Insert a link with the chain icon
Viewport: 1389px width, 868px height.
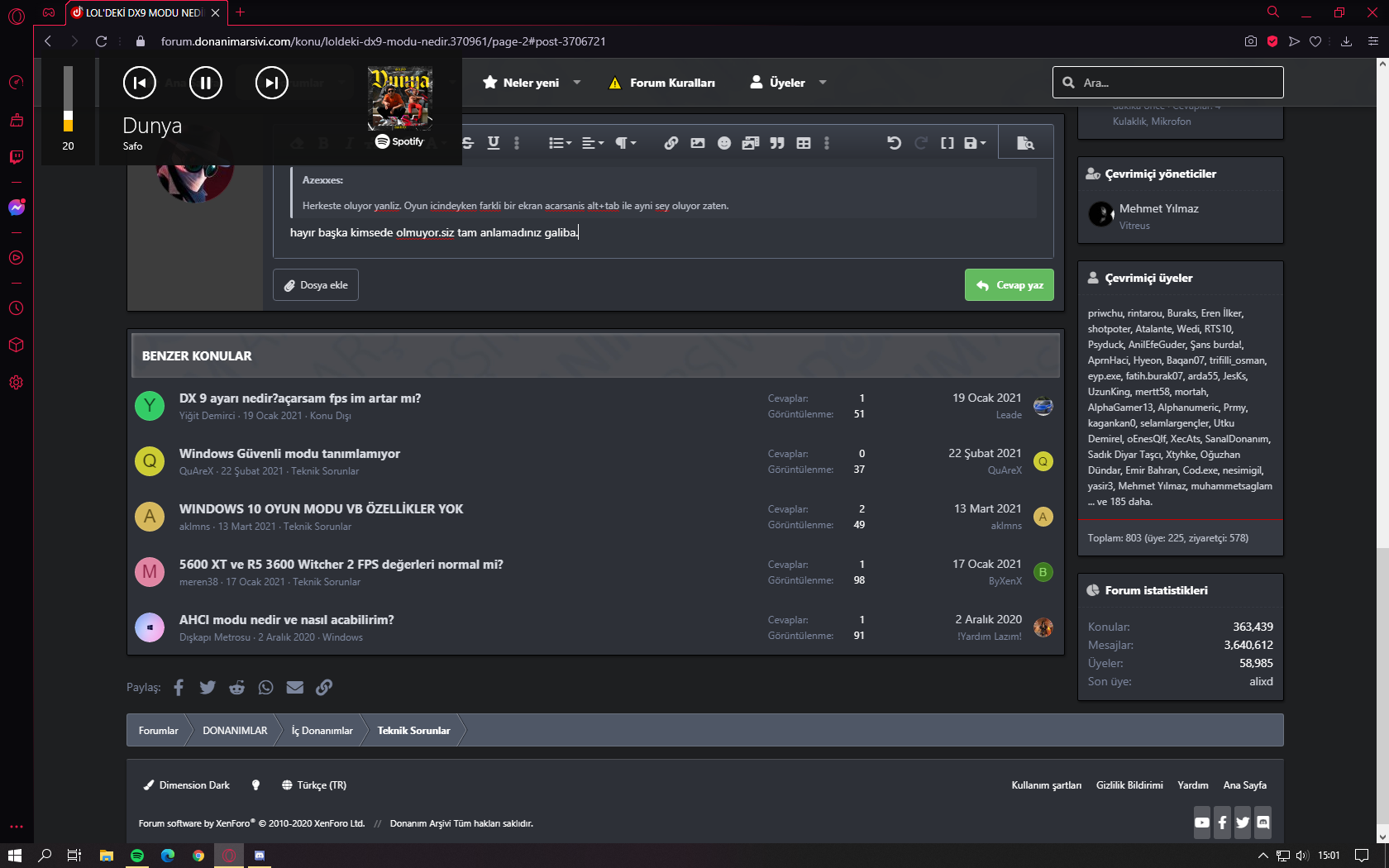[x=671, y=143]
